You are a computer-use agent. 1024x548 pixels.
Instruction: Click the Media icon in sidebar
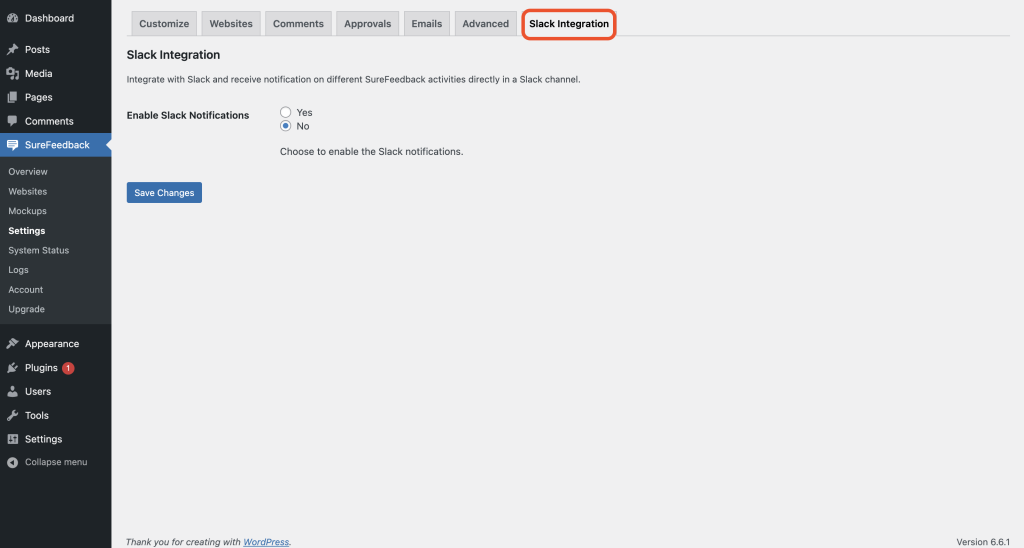tap(12, 74)
